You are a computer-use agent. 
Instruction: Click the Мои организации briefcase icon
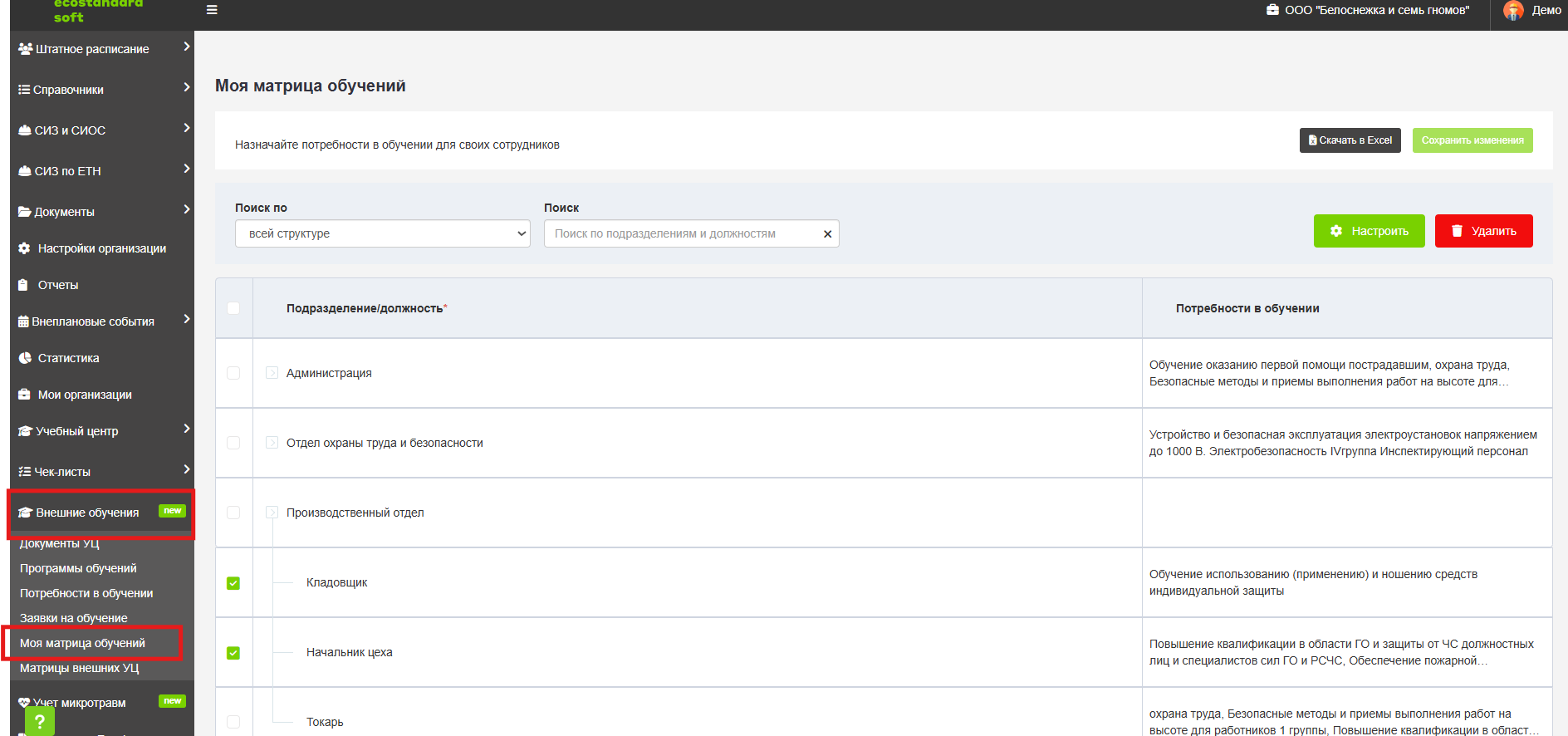24,395
